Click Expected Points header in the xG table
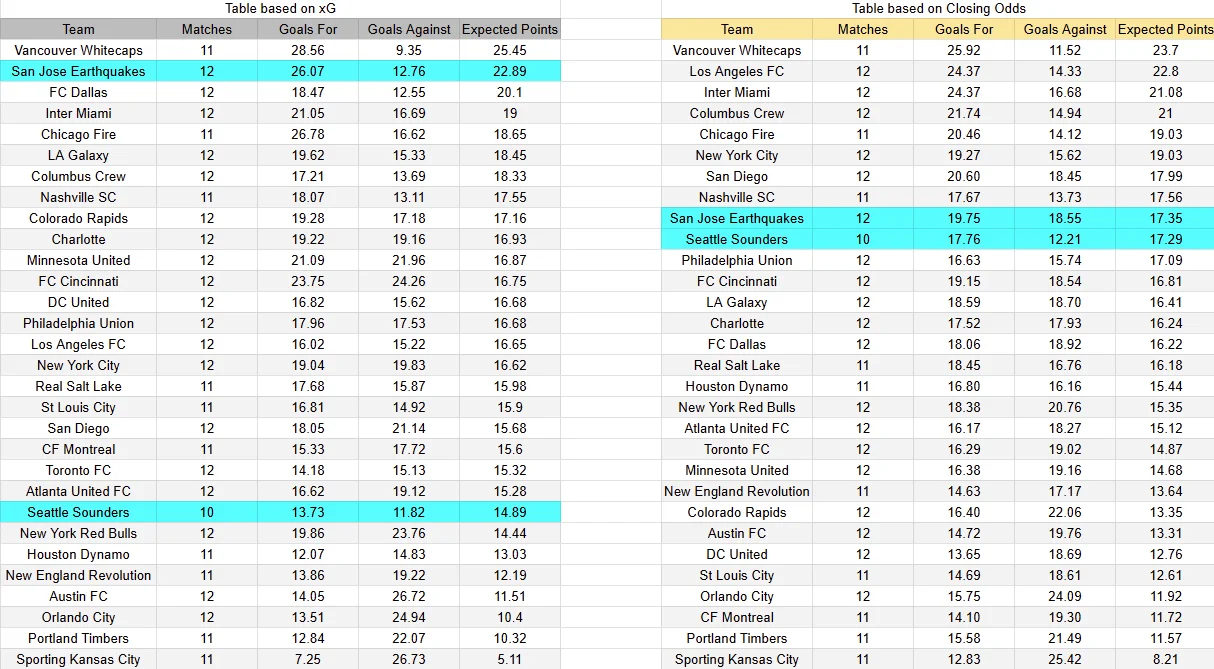1214x669 pixels. coord(510,29)
